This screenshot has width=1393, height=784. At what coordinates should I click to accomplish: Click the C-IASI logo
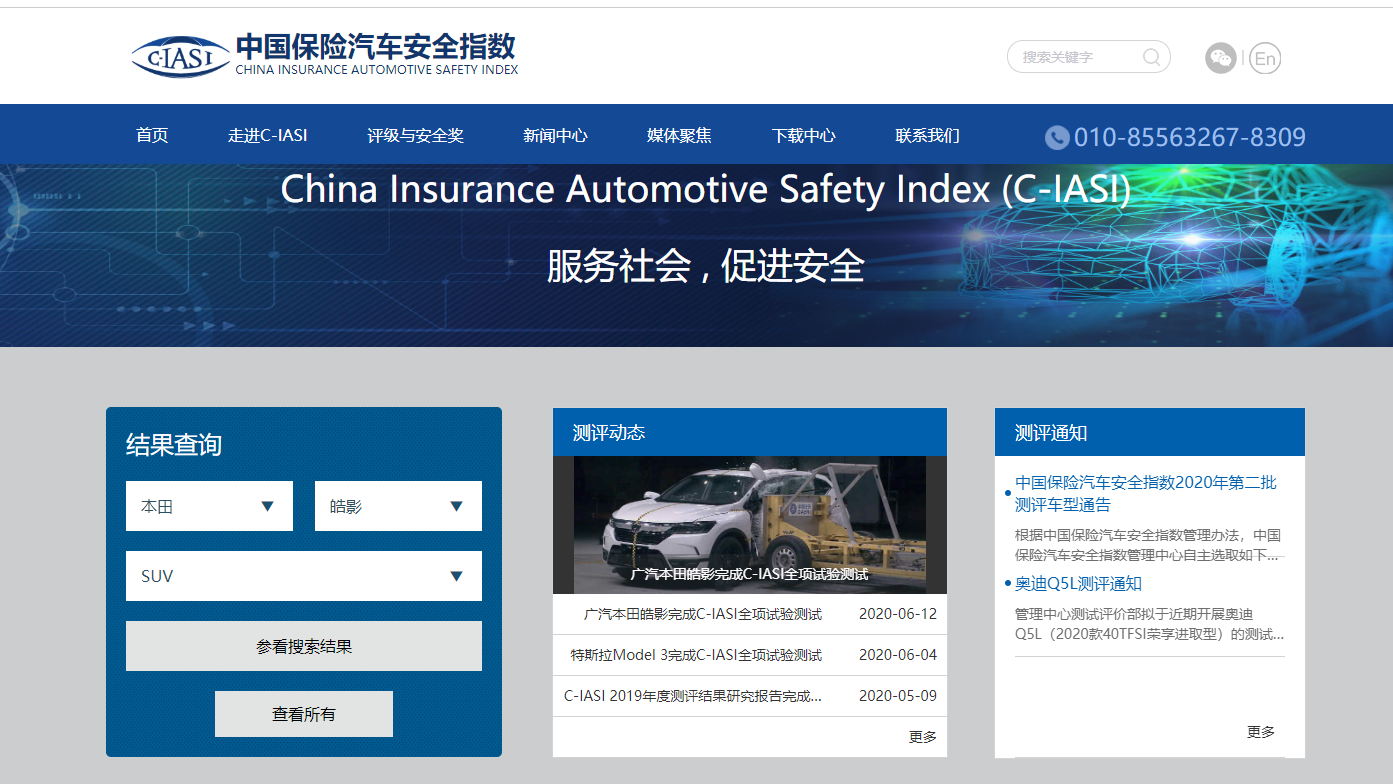[x=180, y=57]
